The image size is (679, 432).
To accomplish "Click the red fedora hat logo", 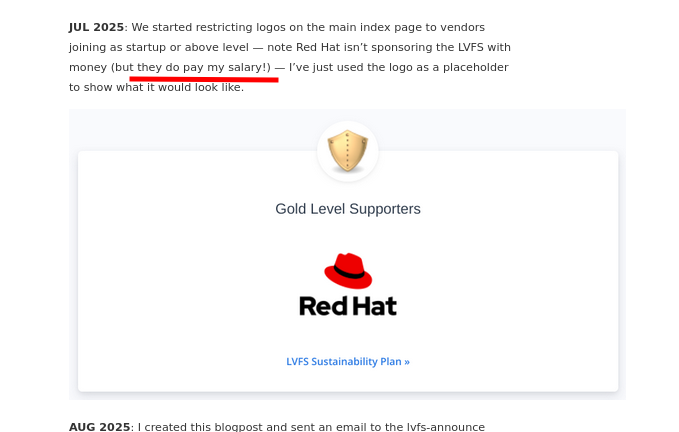I will 348,271.
